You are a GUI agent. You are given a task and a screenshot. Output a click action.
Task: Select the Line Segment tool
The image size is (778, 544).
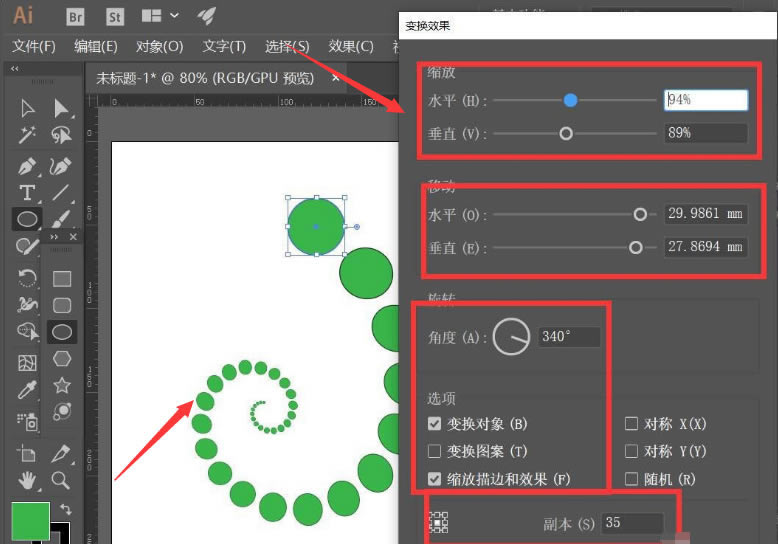(x=61, y=193)
